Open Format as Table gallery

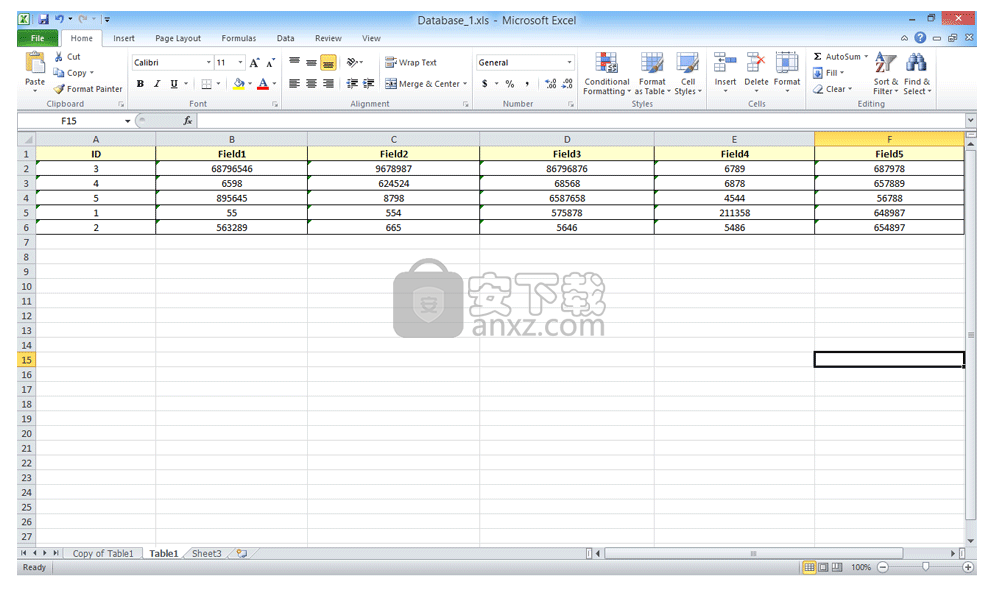(x=652, y=74)
